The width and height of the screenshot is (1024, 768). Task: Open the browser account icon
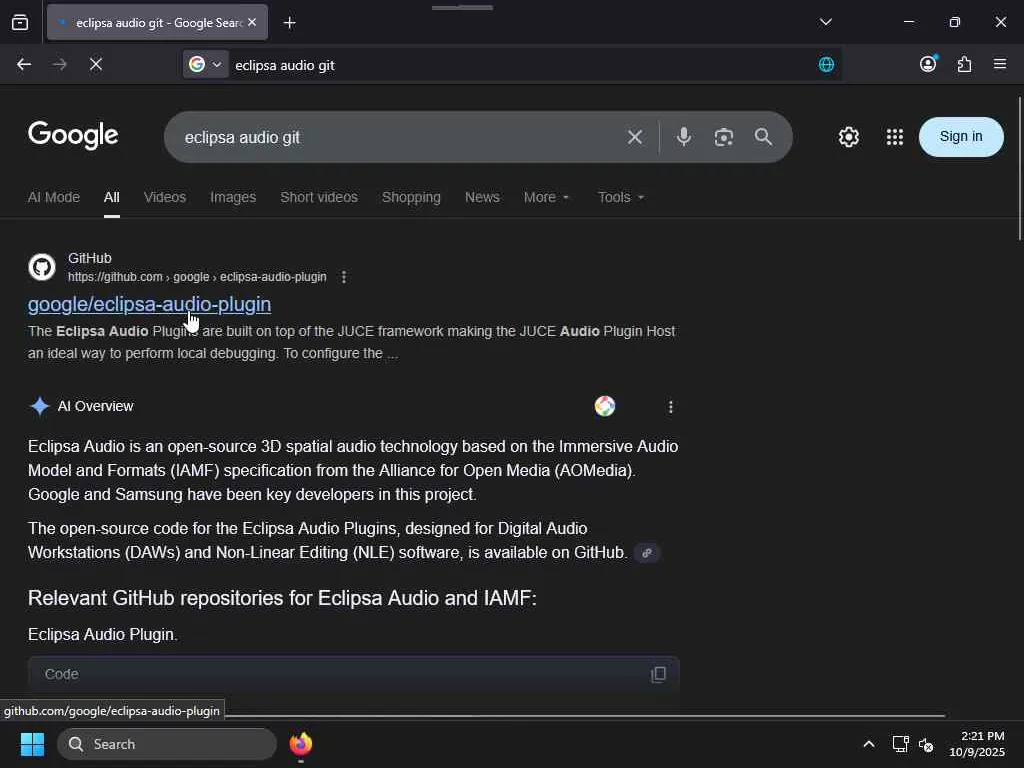tap(928, 64)
